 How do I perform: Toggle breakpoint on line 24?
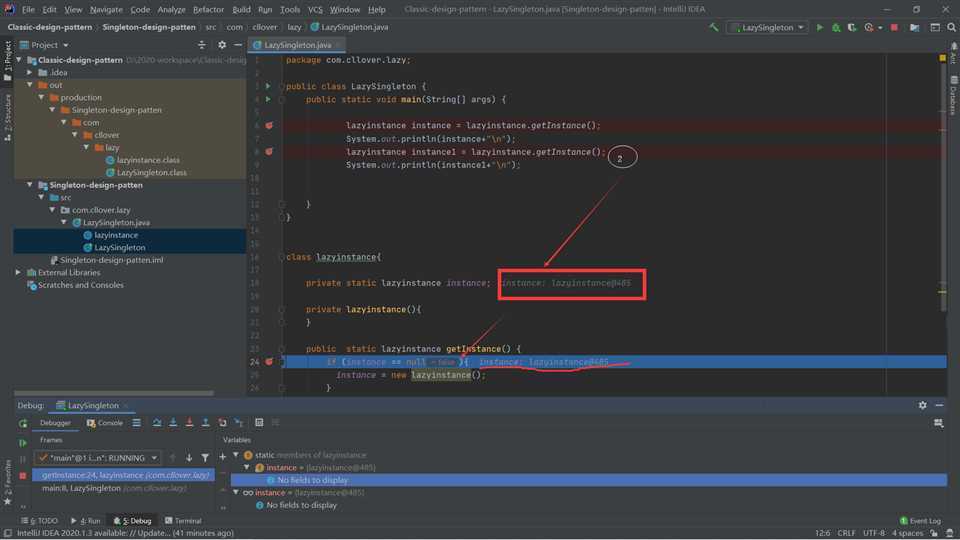[269, 361]
